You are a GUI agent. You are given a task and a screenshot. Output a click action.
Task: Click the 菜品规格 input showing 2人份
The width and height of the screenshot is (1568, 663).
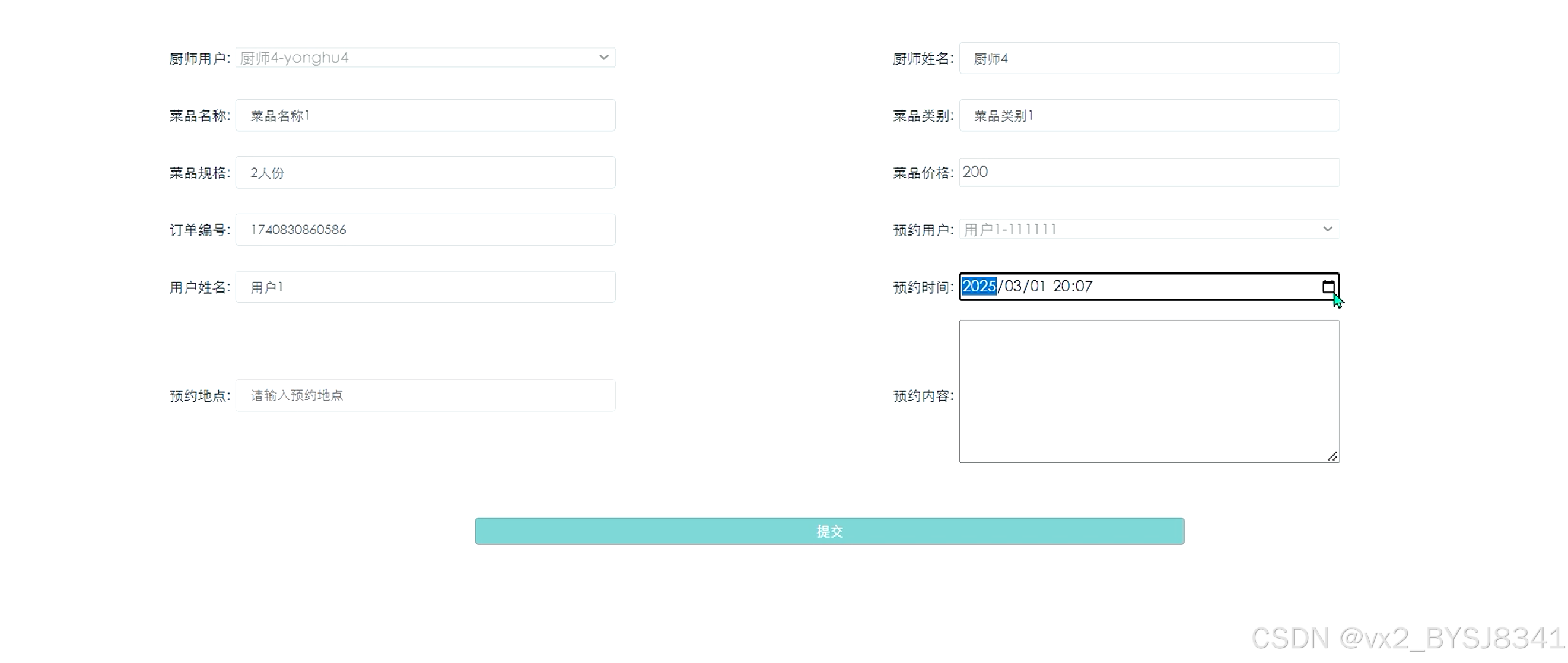point(425,173)
